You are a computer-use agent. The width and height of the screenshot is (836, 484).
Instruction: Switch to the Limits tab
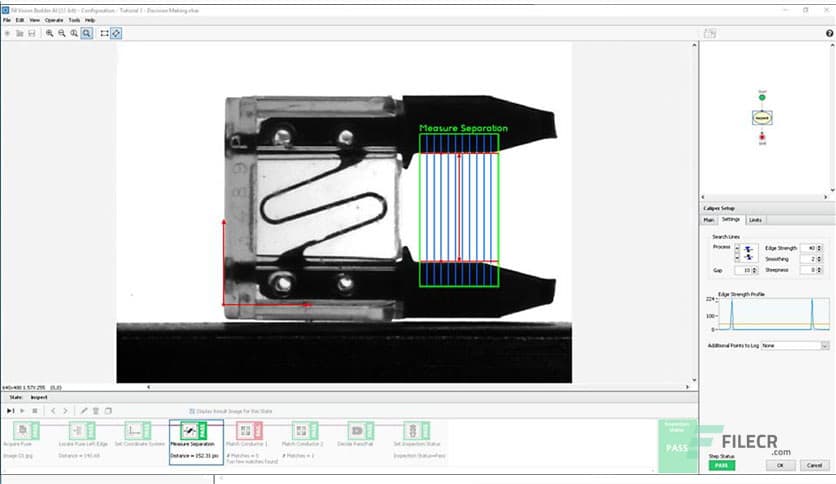(755, 219)
